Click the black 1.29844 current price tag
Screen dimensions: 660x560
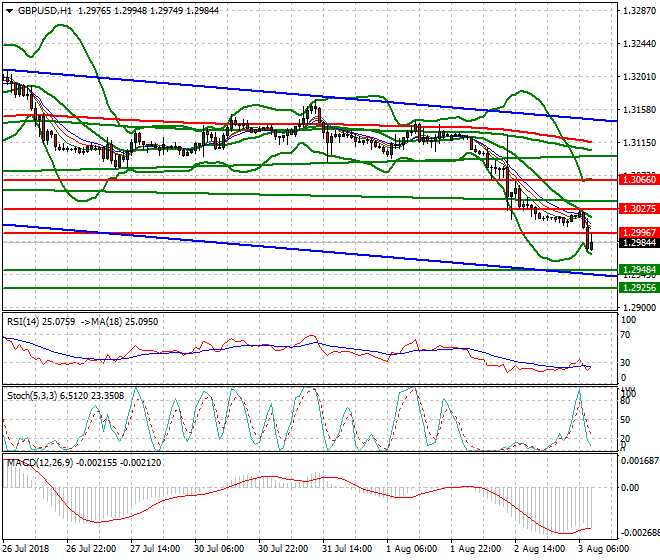click(x=638, y=243)
